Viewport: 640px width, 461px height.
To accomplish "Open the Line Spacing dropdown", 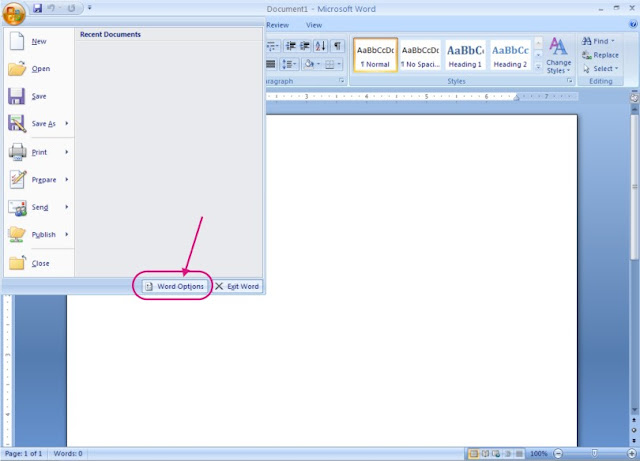I will pos(289,64).
